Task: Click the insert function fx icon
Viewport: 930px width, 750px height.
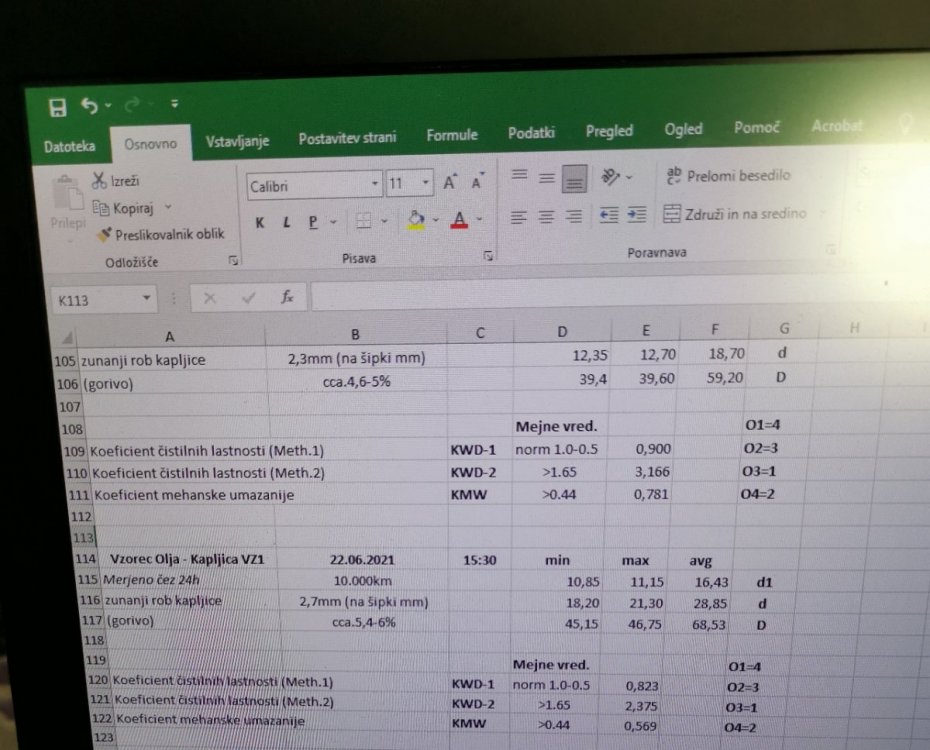Action: pyautogui.click(x=287, y=297)
